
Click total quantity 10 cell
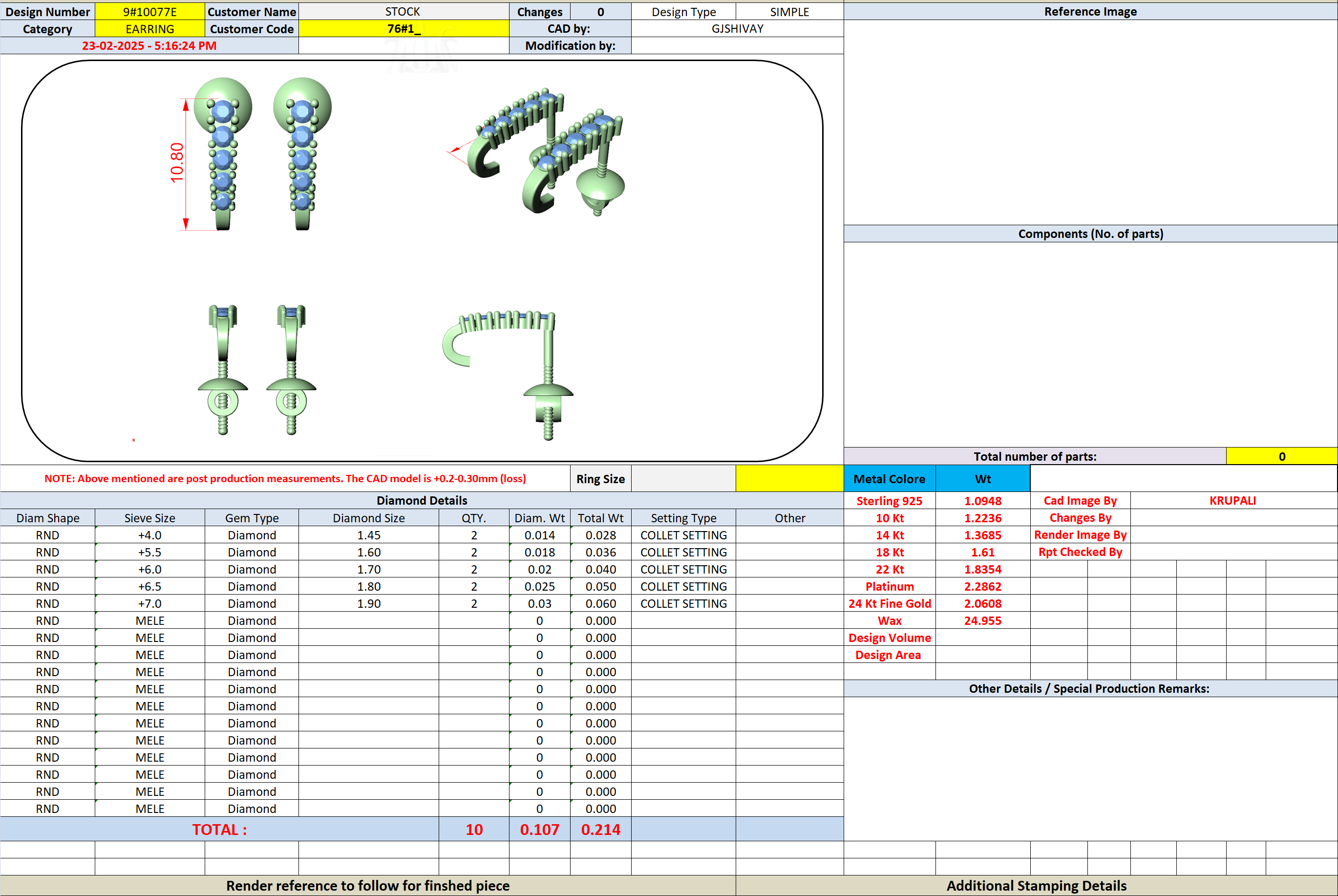coord(474,829)
